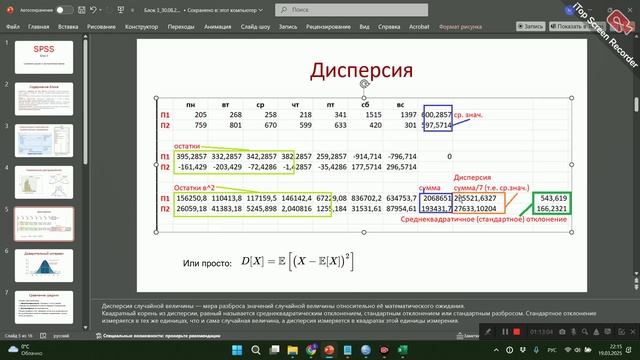Click the Дисперсия slide title
This screenshot has width=640, height=360.
[x=361, y=70]
